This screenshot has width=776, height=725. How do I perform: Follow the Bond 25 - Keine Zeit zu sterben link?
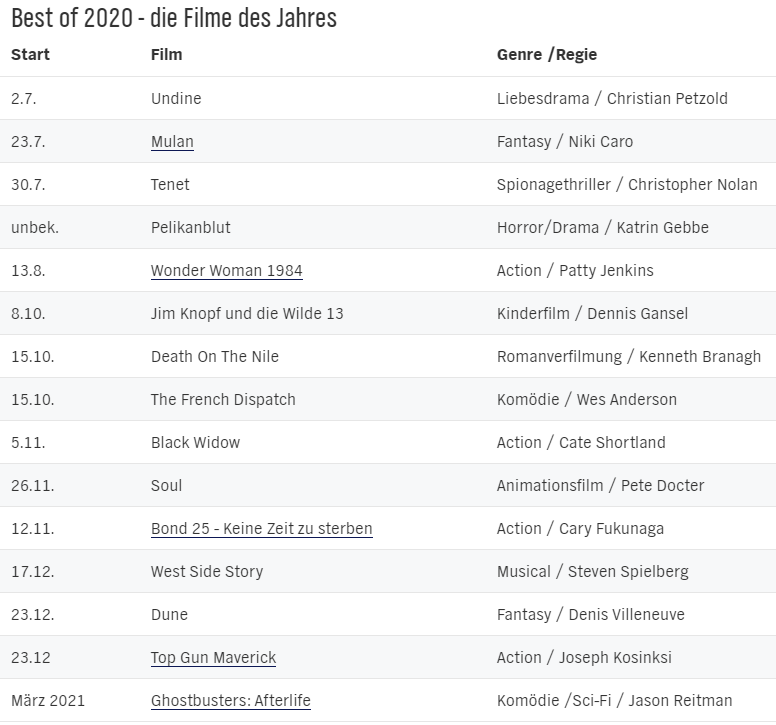[261, 529]
